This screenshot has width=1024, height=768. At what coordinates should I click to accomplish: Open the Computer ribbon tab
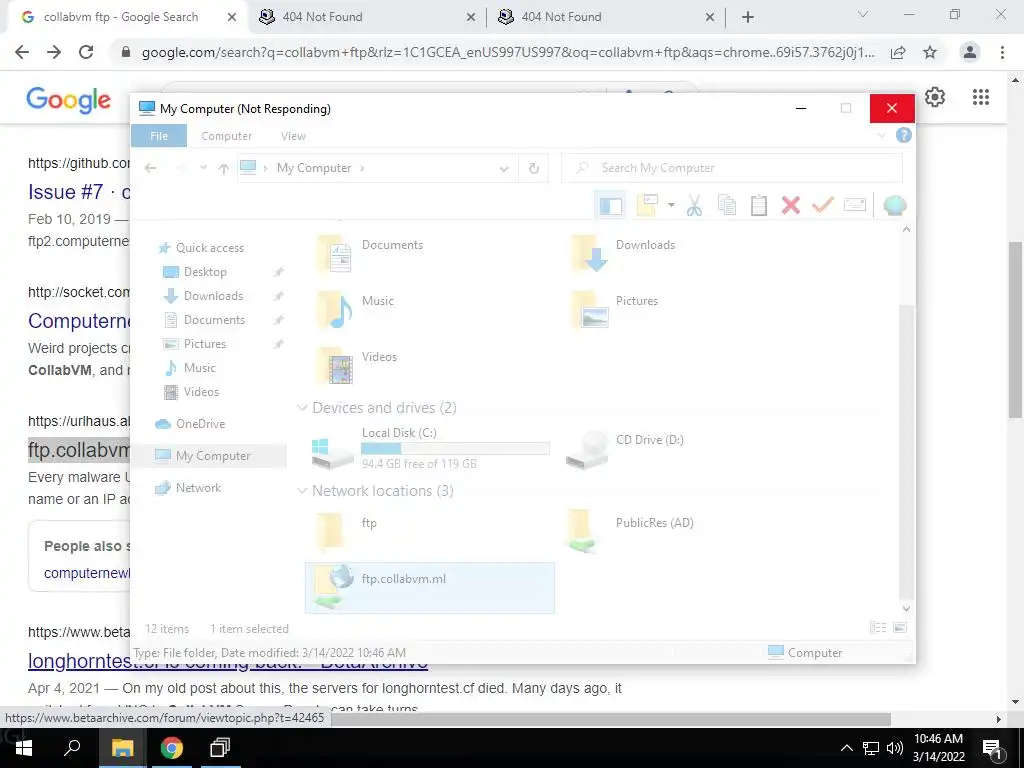227,136
